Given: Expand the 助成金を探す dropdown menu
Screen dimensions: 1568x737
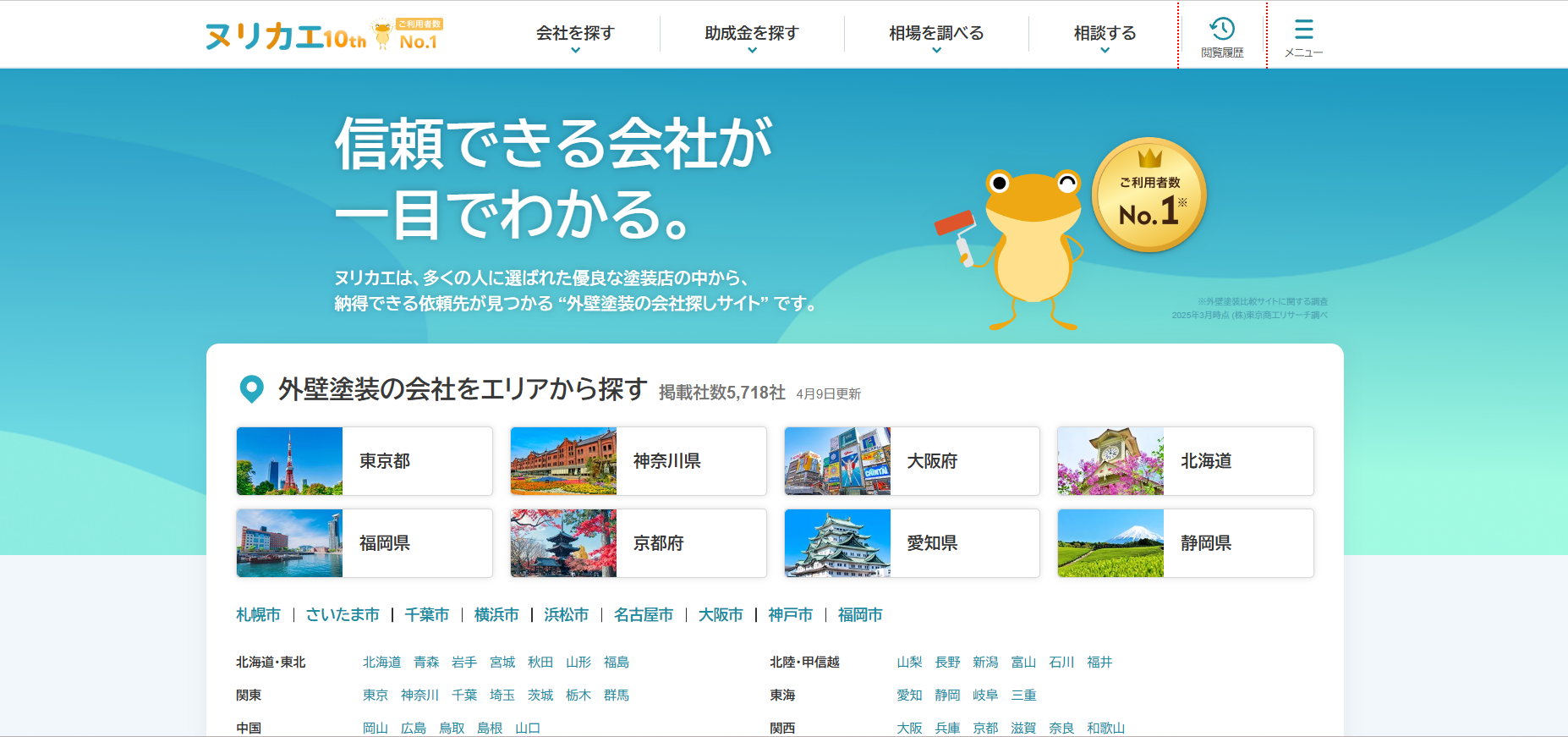Looking at the screenshot, I should click(752, 36).
